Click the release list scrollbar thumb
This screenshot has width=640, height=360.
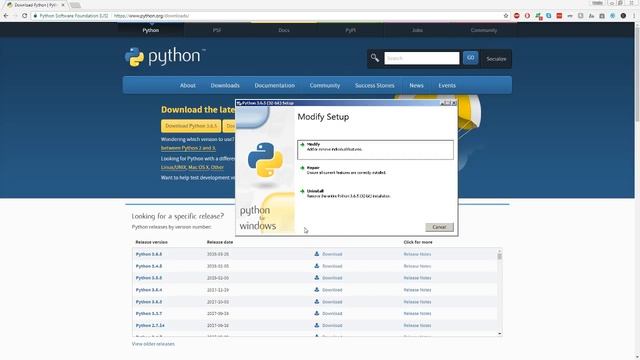[x=500, y=256]
